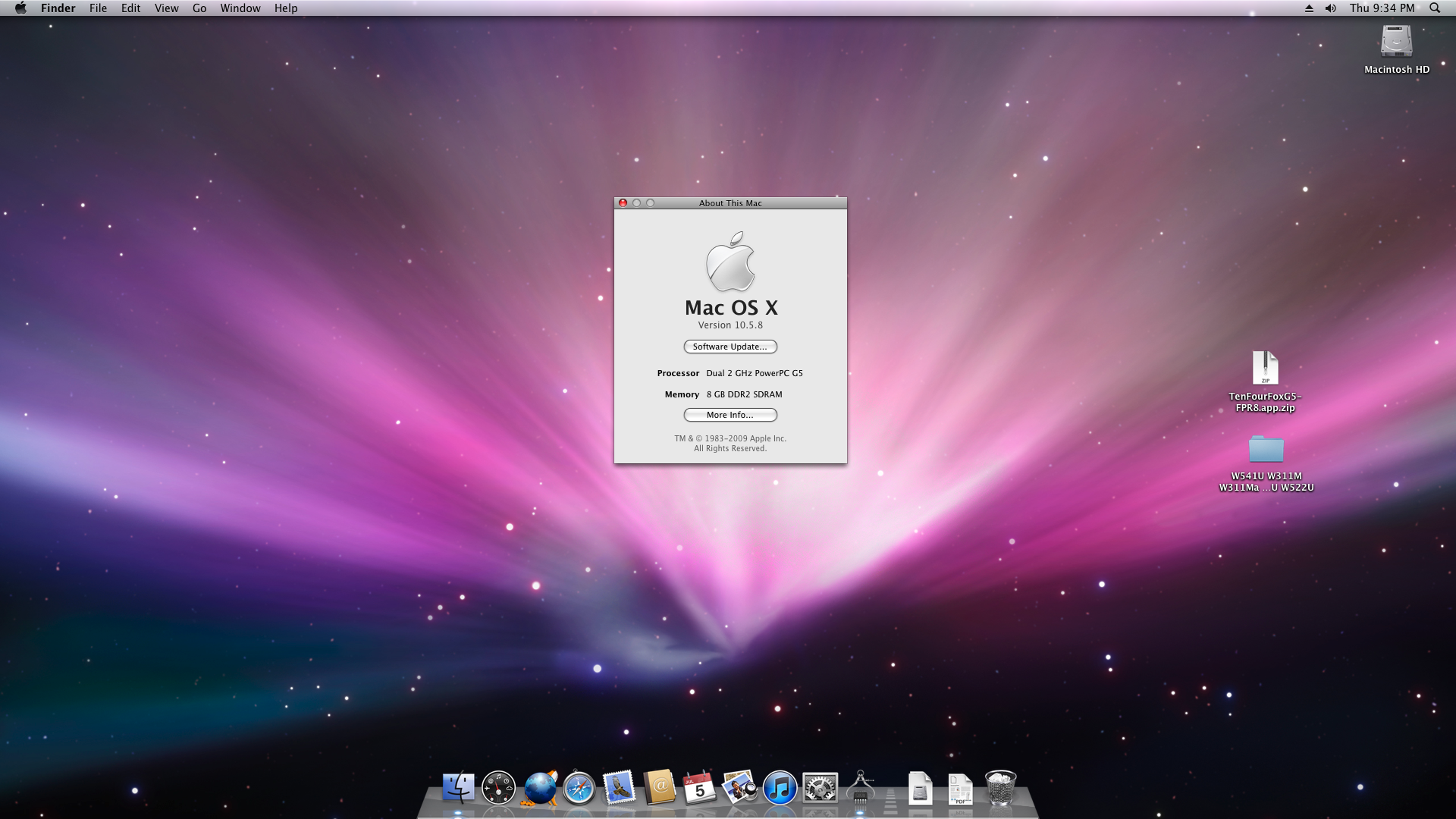Launch Dashboard from the Dock
The height and width of the screenshot is (819, 1456).
coord(498,788)
